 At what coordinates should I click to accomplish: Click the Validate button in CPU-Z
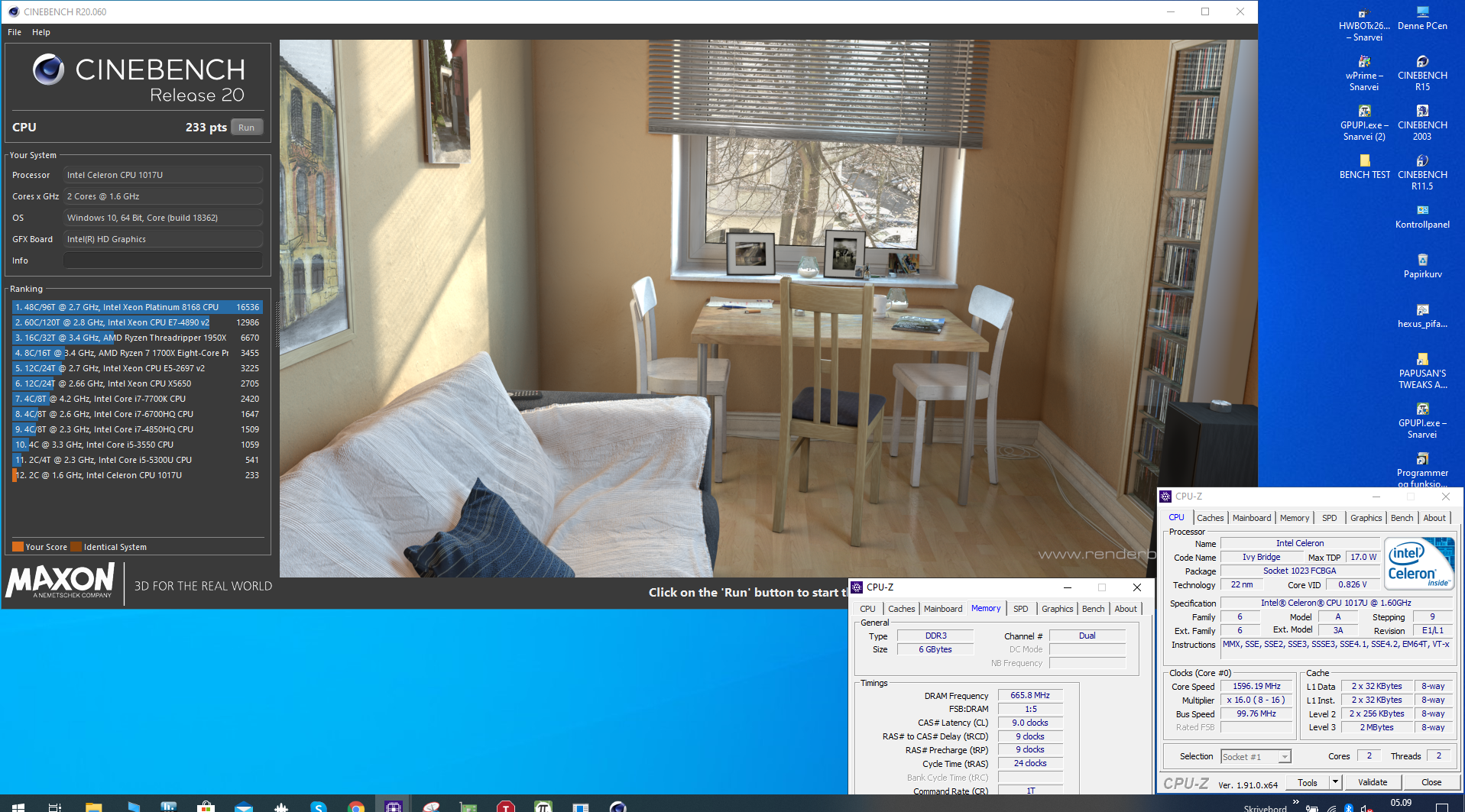click(x=1373, y=782)
